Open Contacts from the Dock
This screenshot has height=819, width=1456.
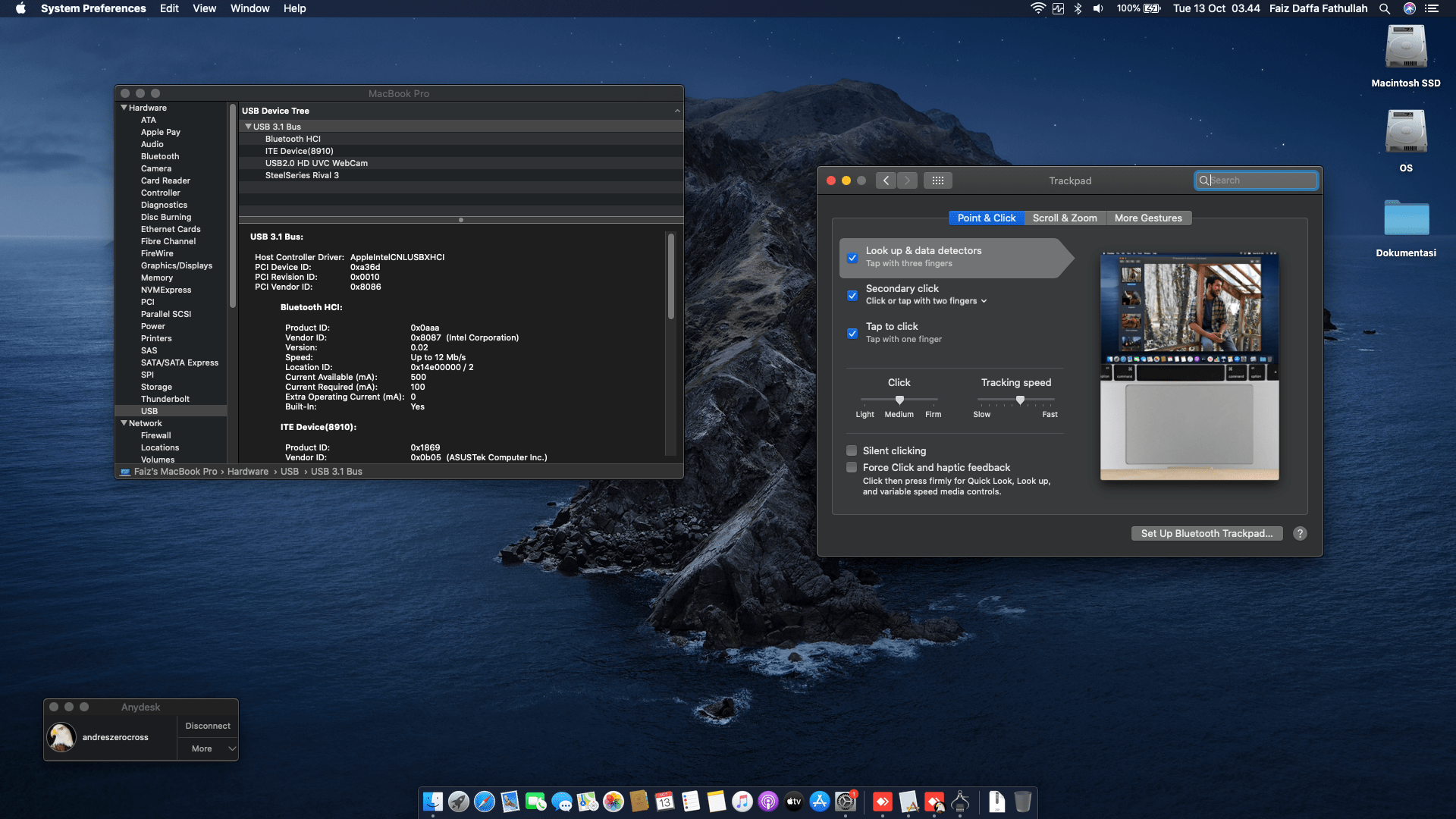point(639,802)
